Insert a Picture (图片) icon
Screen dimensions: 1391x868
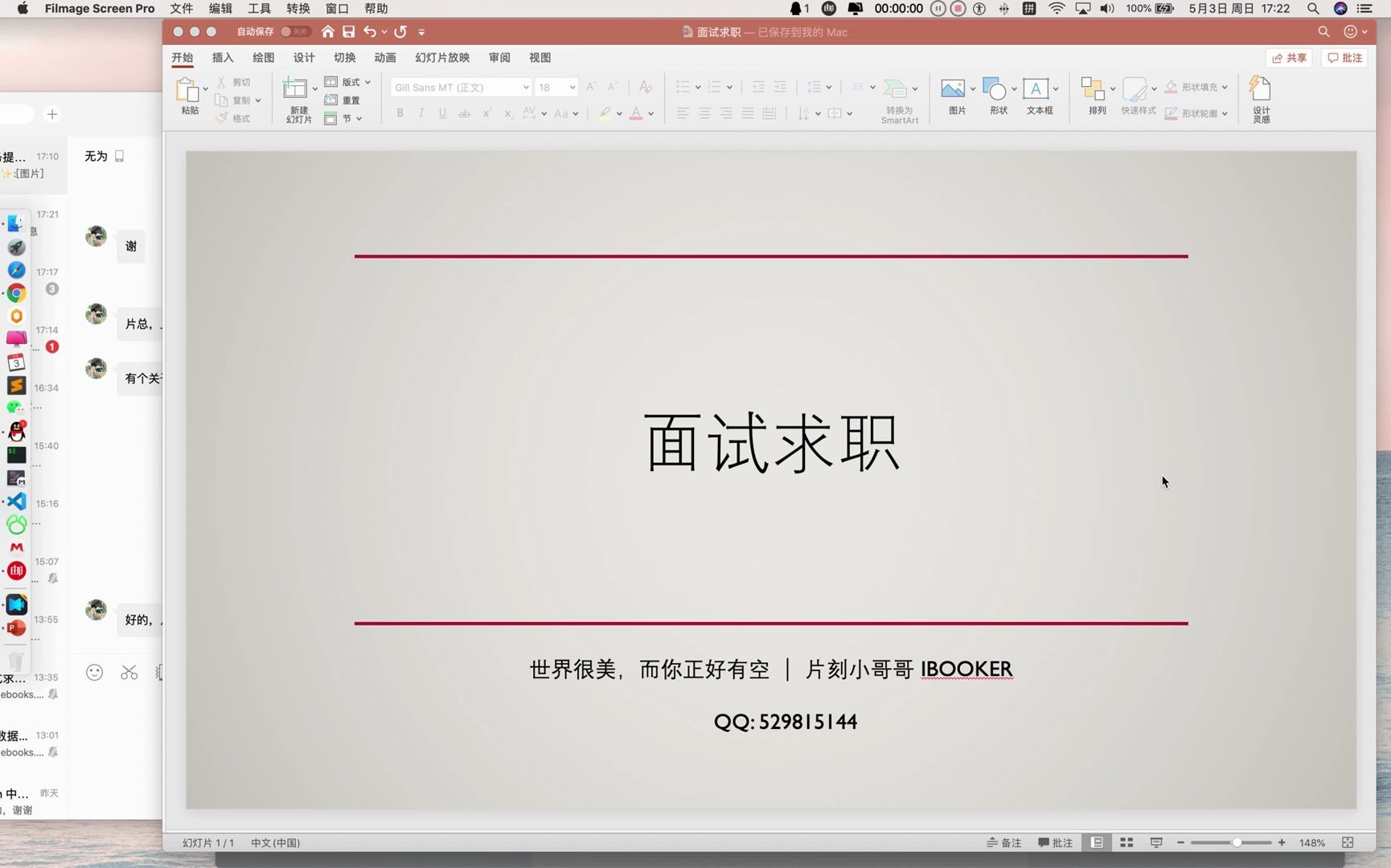953,88
